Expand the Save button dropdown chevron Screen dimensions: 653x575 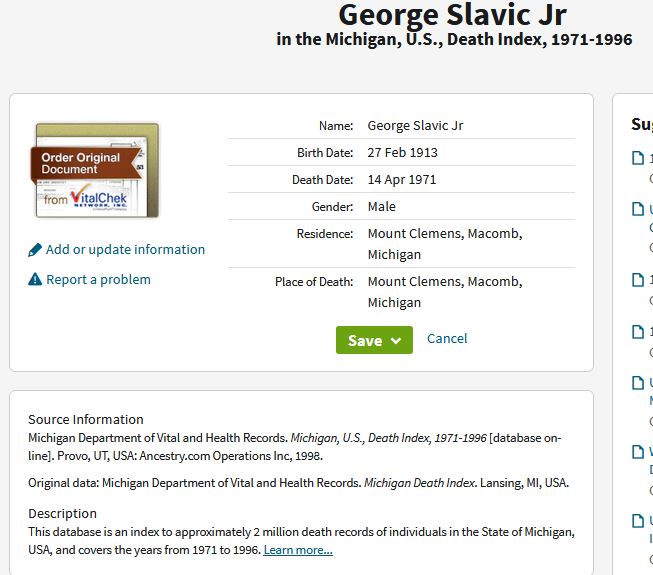pyautogui.click(x=396, y=341)
